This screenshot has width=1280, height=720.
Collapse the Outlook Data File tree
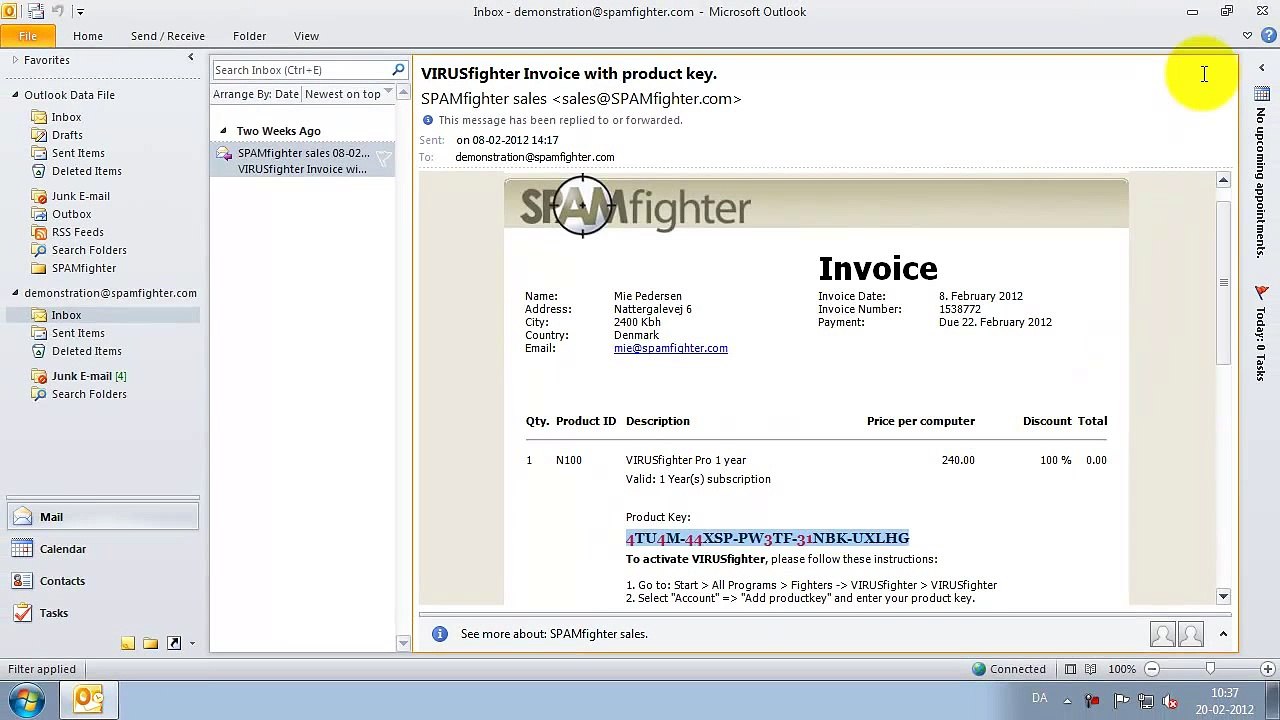coord(15,95)
